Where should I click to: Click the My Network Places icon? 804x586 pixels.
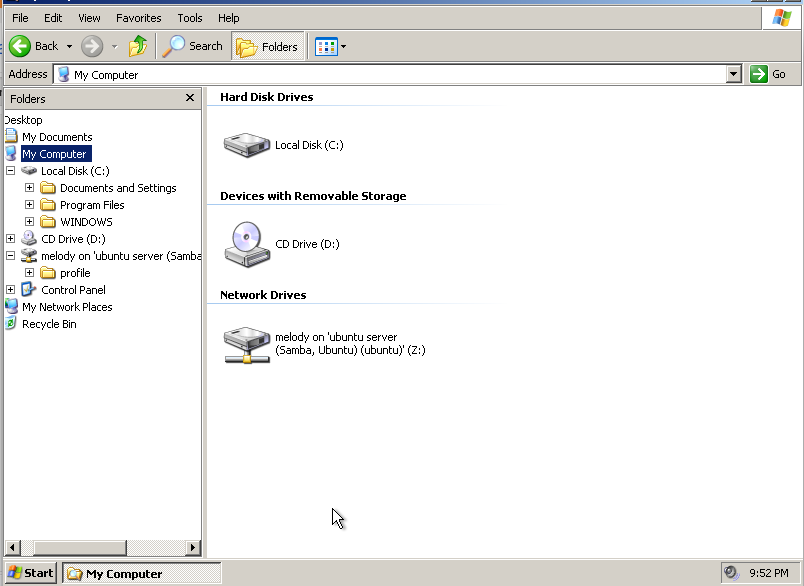coord(11,306)
